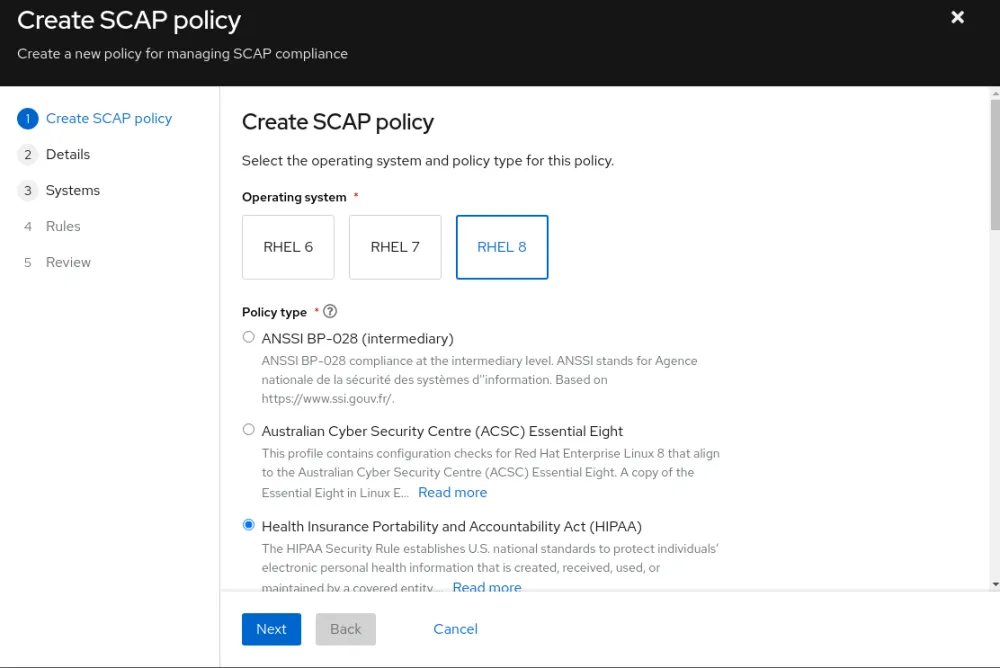This screenshot has height=668, width=1000.
Task: Open the Systems wizard step
Action: point(72,190)
